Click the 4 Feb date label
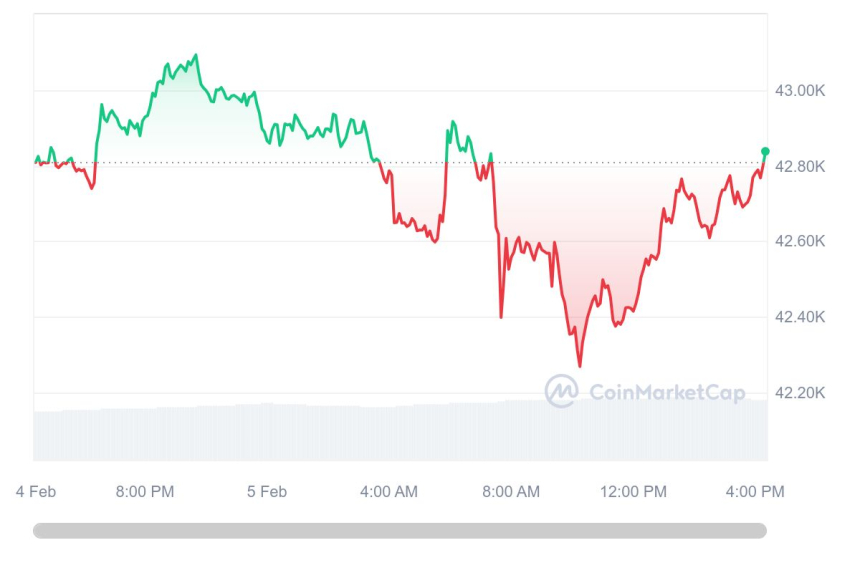 click(x=36, y=491)
